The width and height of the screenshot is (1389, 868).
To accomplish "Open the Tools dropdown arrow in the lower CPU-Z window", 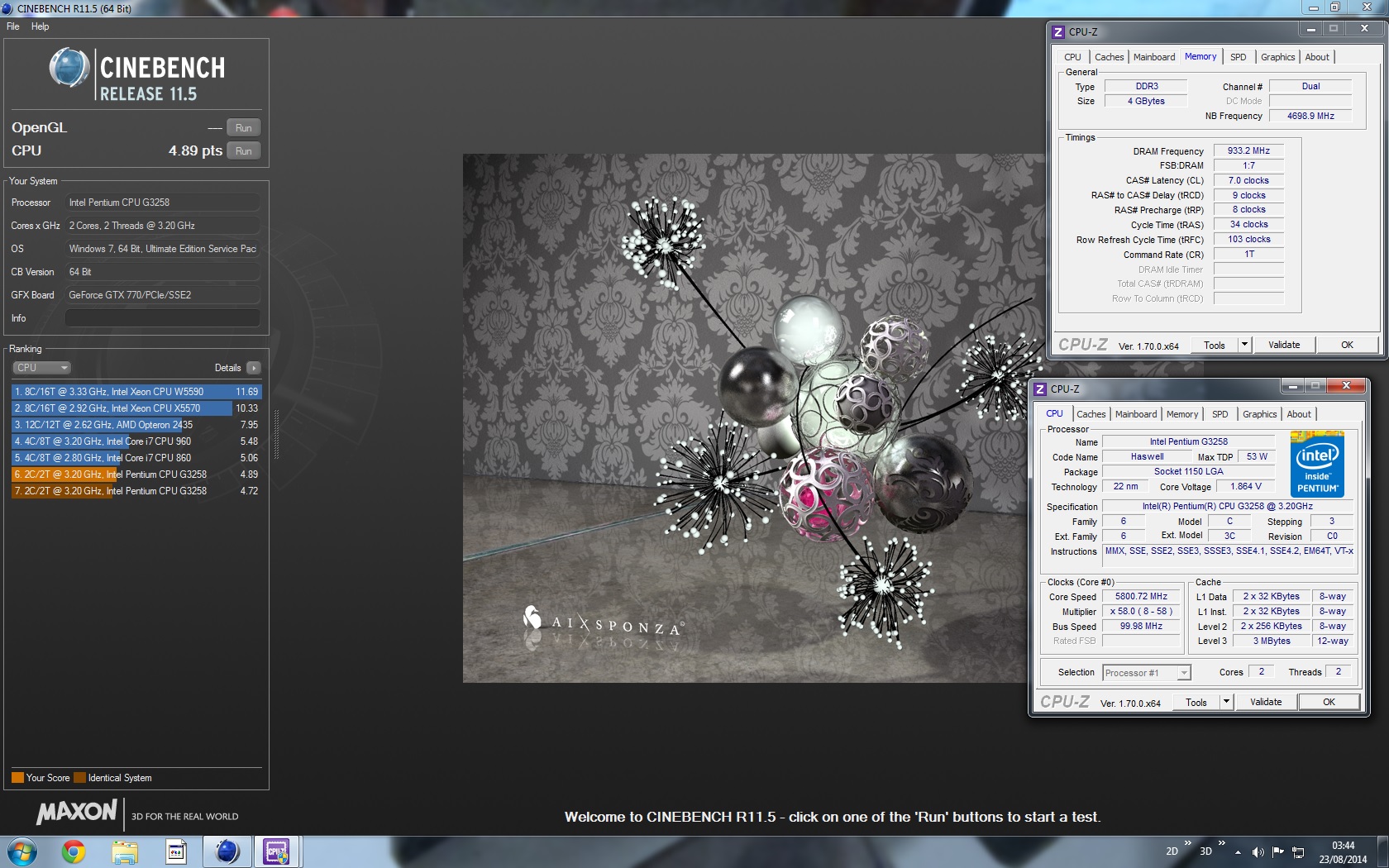I will click(x=1226, y=703).
